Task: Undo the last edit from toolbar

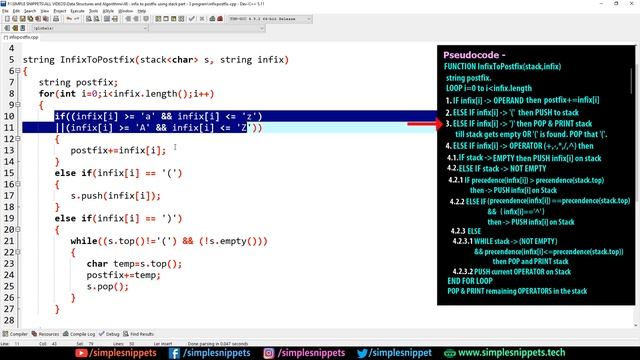Action: point(69,19)
